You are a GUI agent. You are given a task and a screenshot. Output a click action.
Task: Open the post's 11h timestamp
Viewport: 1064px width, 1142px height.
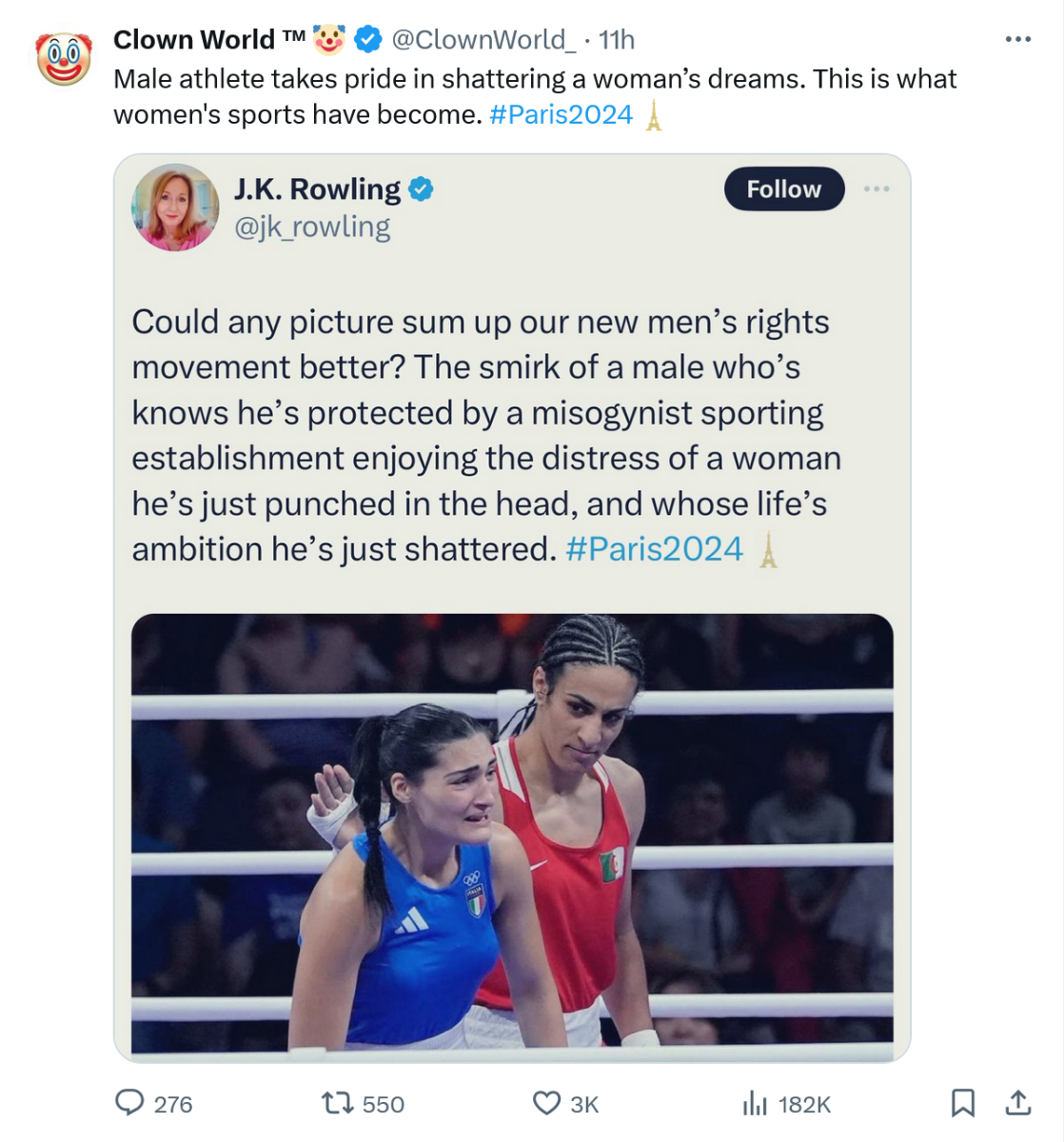pos(617,39)
